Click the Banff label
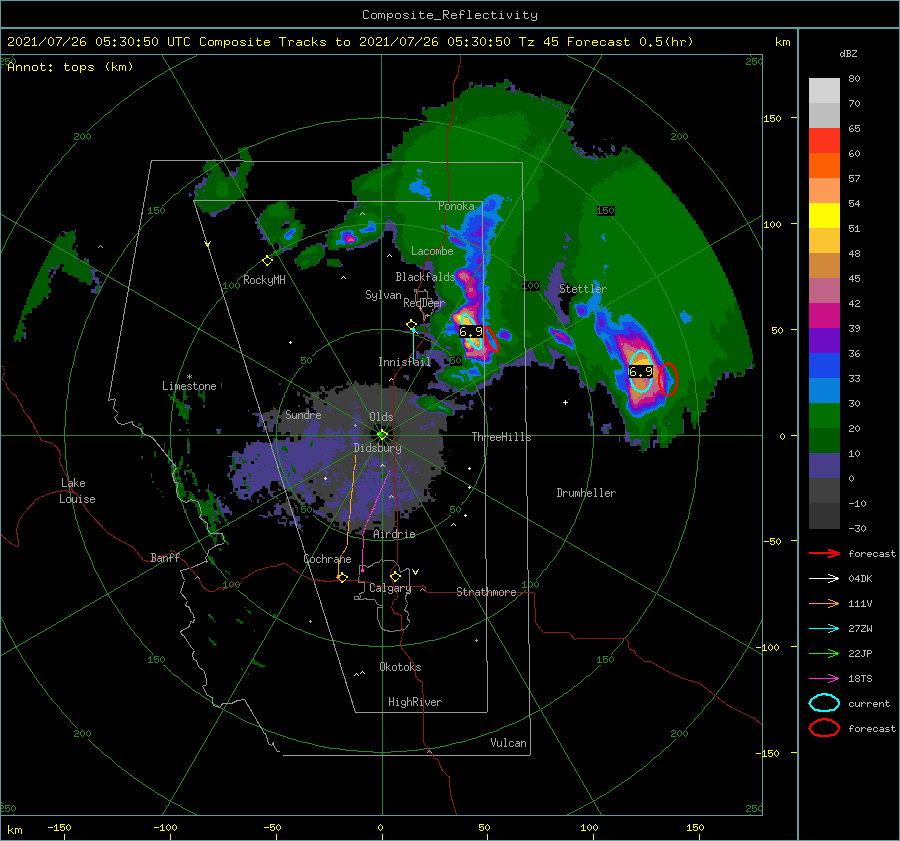Image resolution: width=900 pixels, height=841 pixels. click(165, 557)
